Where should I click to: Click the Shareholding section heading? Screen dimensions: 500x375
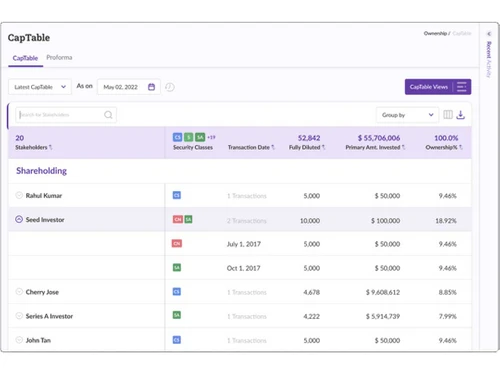(41, 171)
